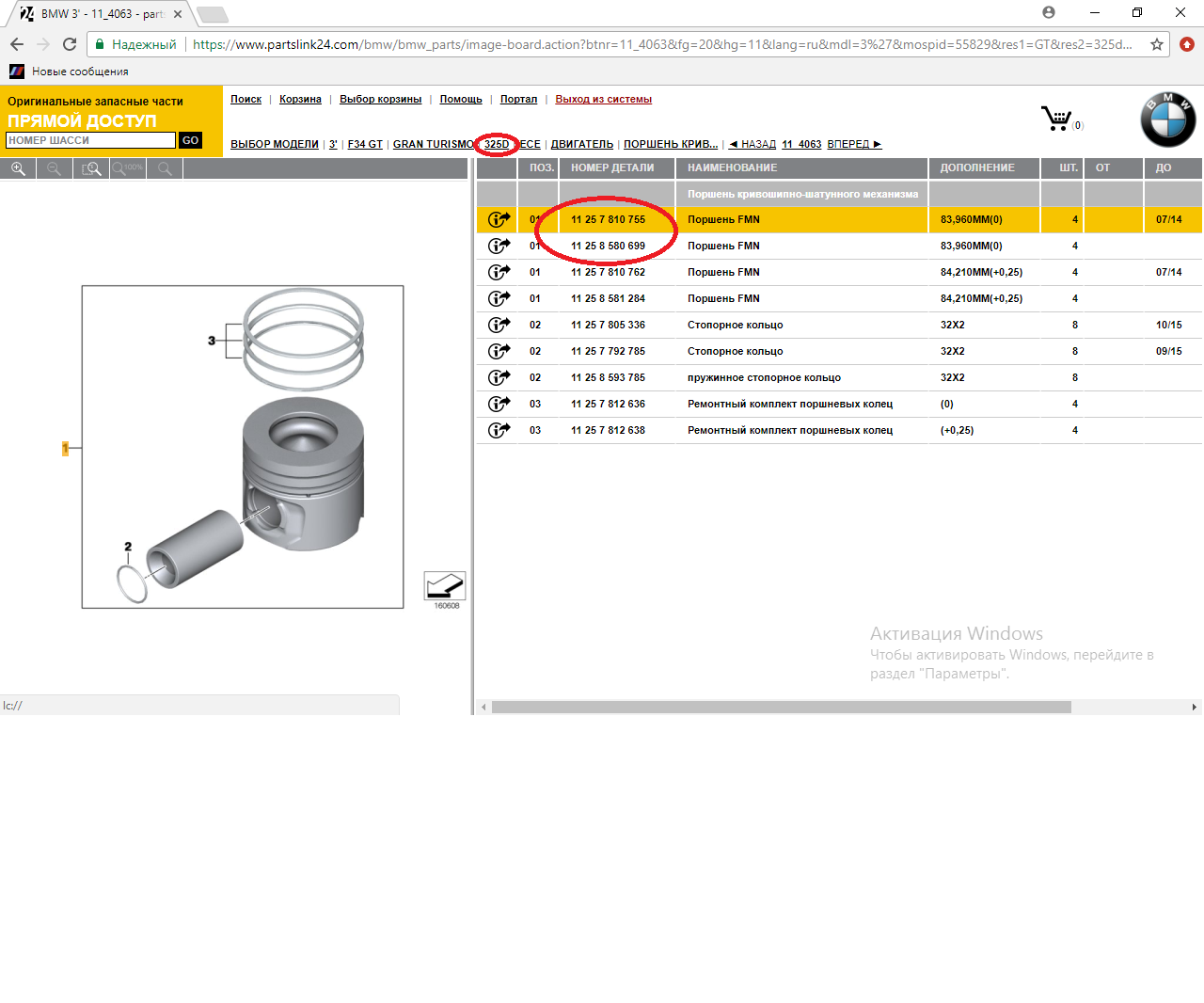Go to ВЫБОР МОДЕЛИ breadcrumb
The height and width of the screenshot is (1003, 1204).
(x=275, y=144)
